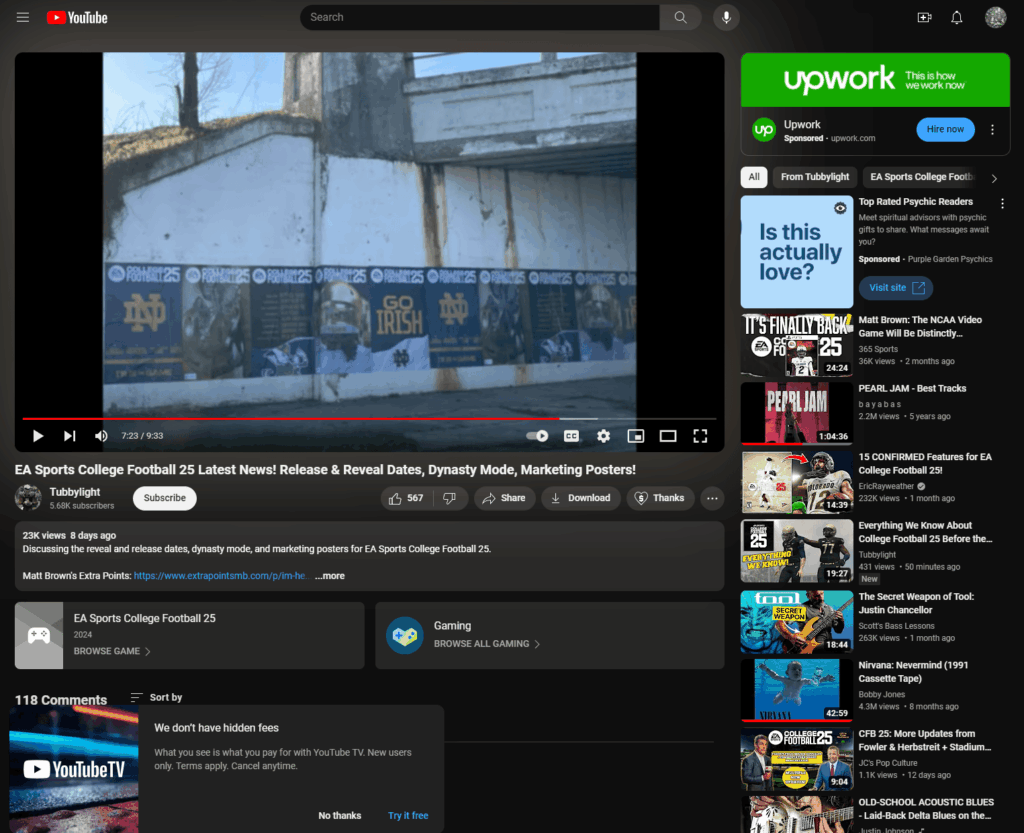This screenshot has width=1024, height=833.
Task: Select the From Tubbylight filter chip
Action: [x=814, y=177]
